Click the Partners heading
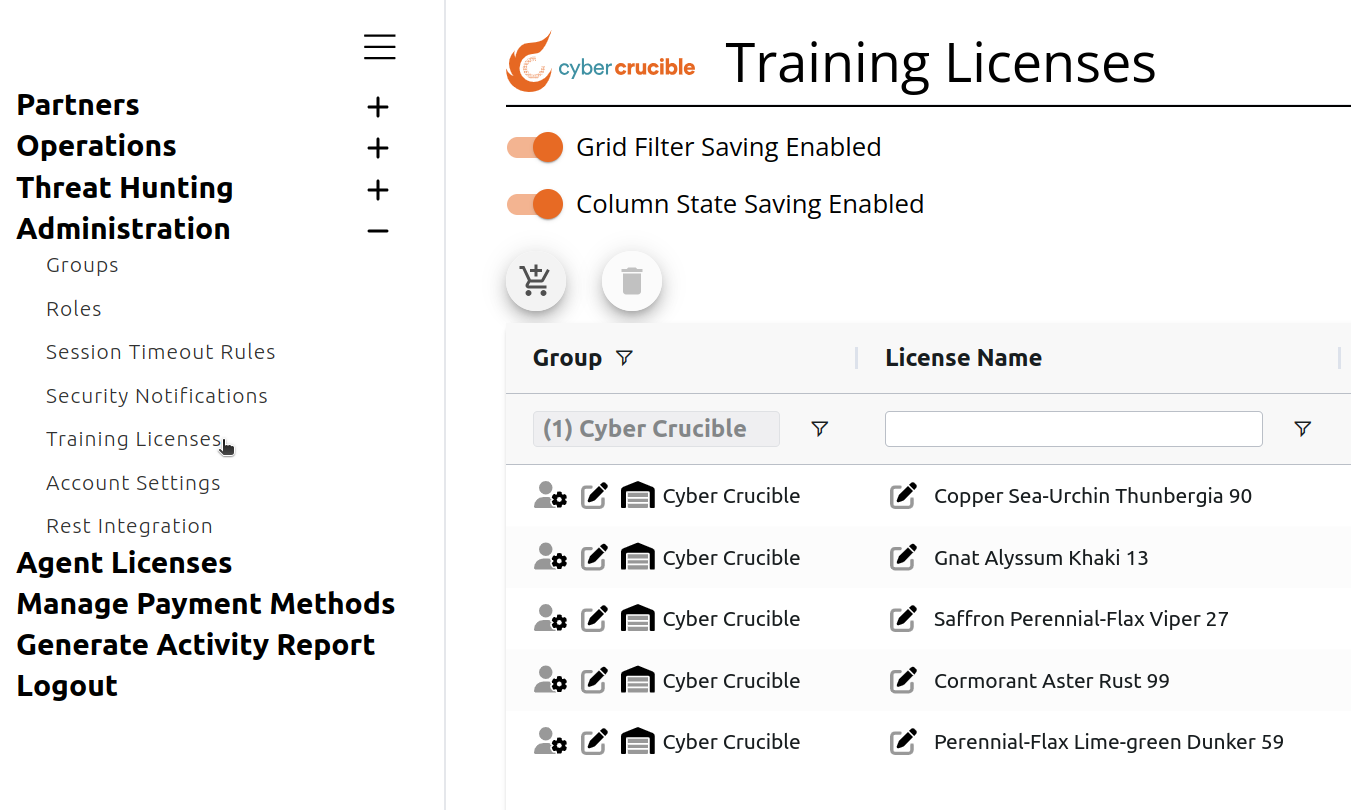 pos(78,105)
